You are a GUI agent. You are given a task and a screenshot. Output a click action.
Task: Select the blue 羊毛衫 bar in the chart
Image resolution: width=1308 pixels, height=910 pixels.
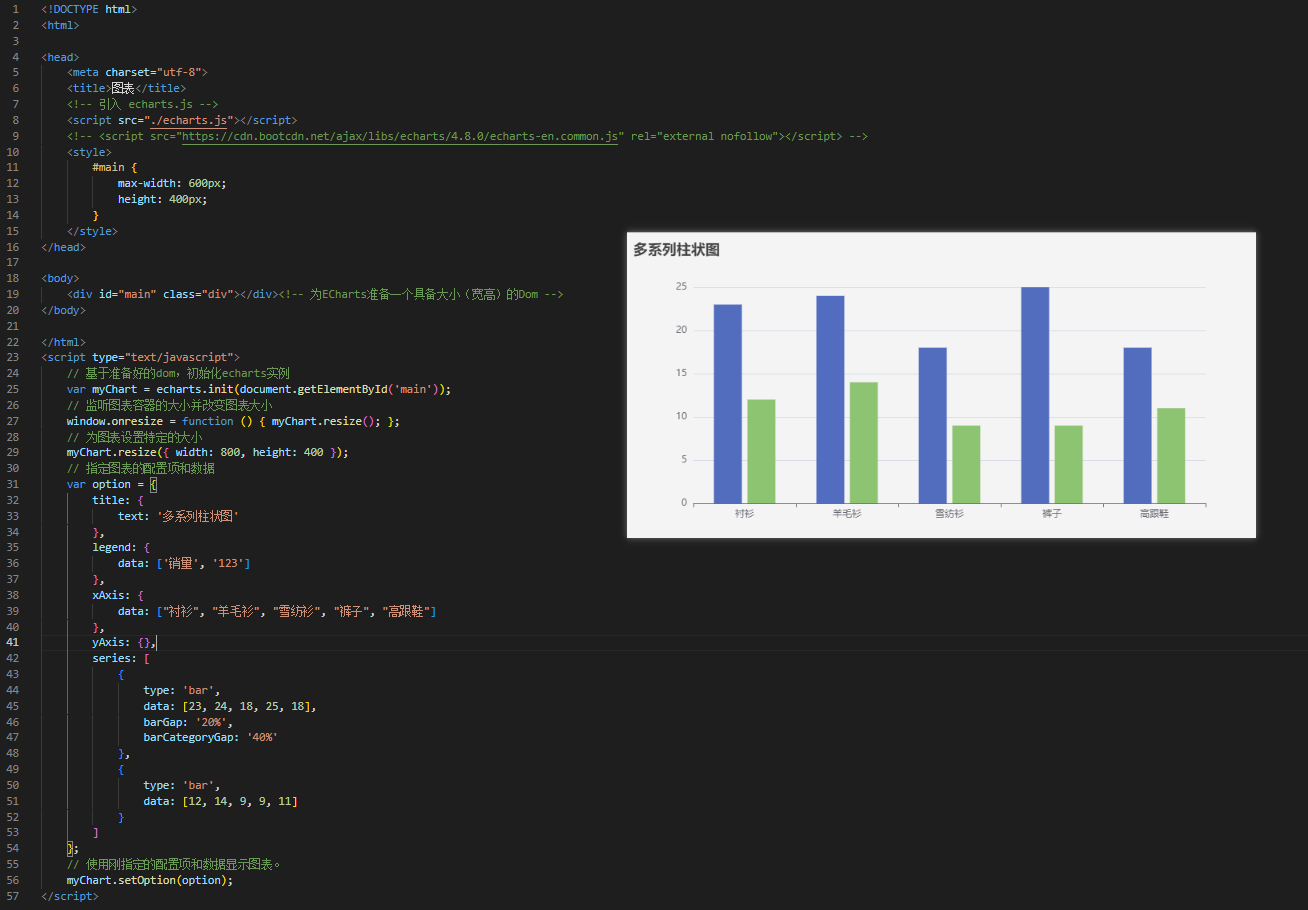tap(830, 399)
